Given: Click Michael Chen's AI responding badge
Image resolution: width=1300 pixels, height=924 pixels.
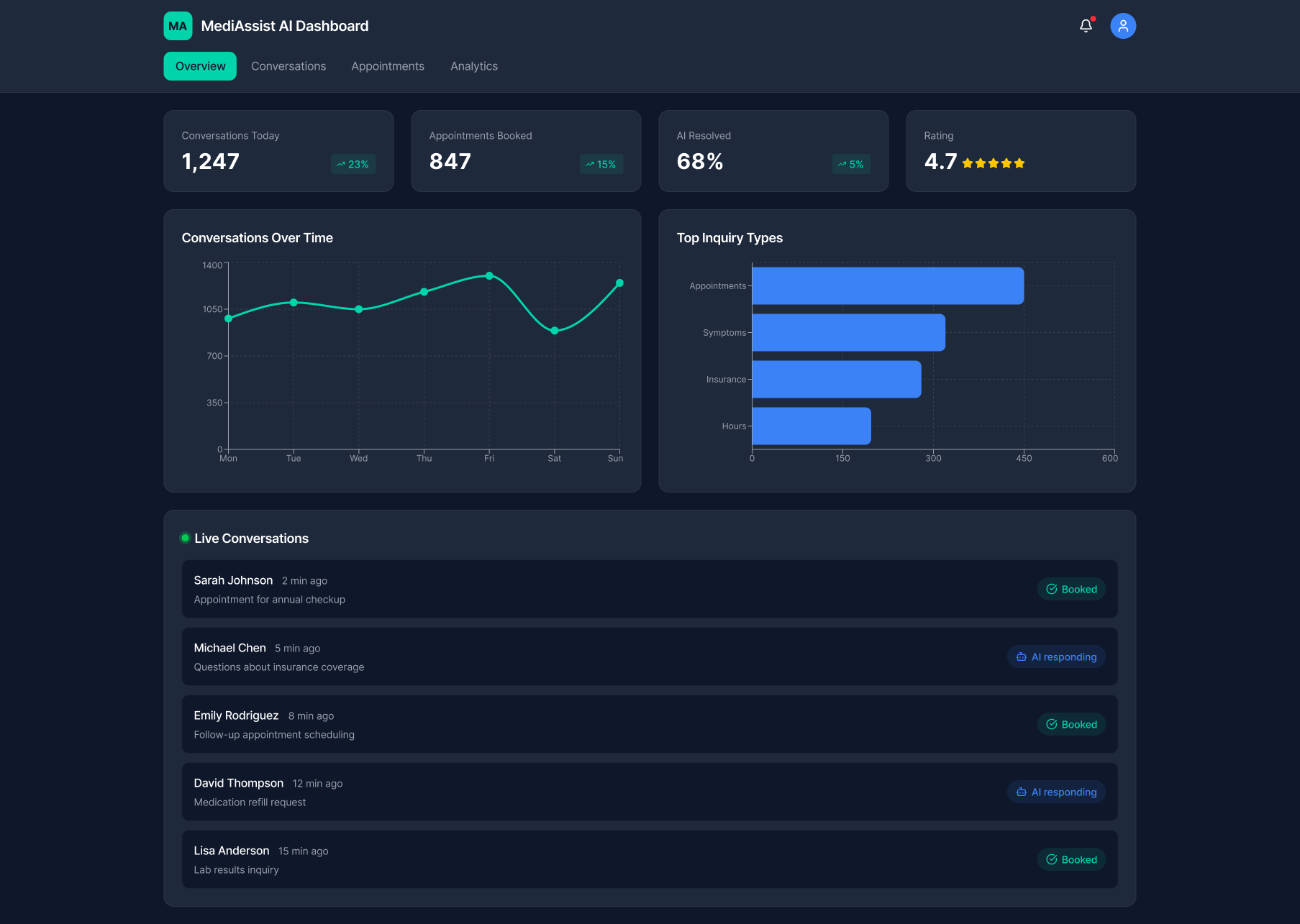Looking at the screenshot, I should (1056, 657).
